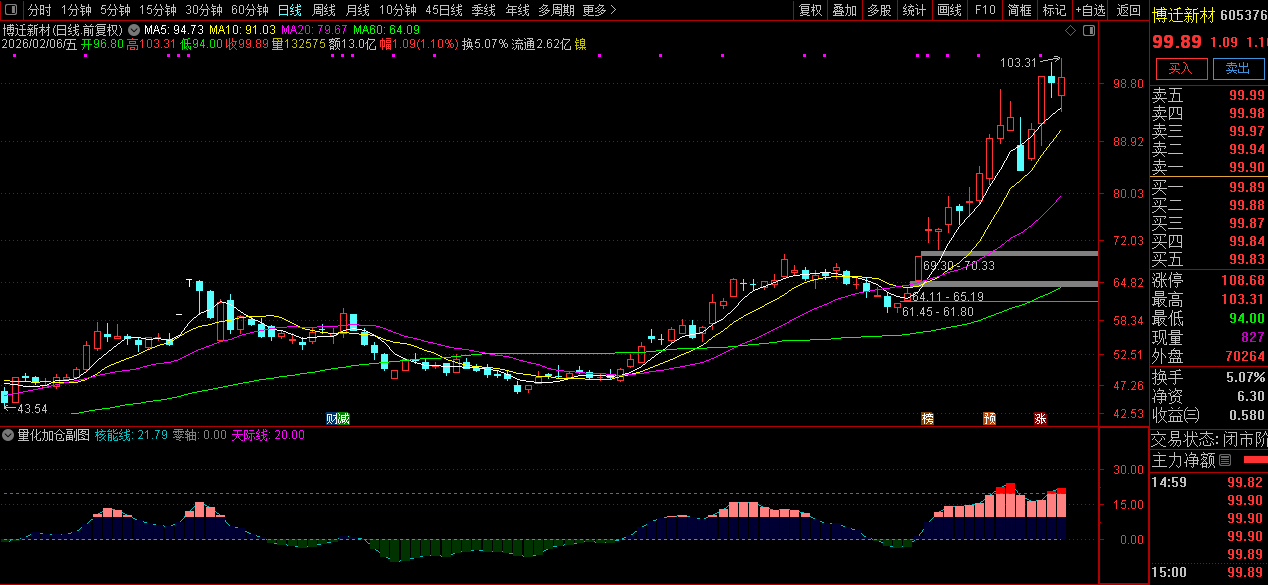Click the 榜 marker on the timeline
The height and width of the screenshot is (585, 1268).
coord(927,418)
